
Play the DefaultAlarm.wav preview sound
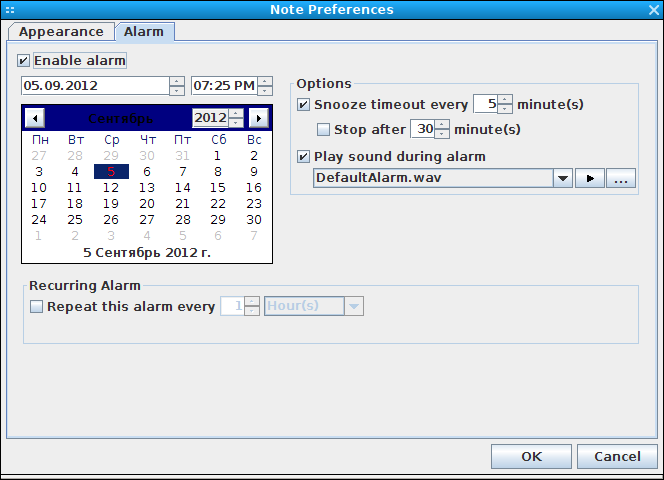tap(589, 178)
